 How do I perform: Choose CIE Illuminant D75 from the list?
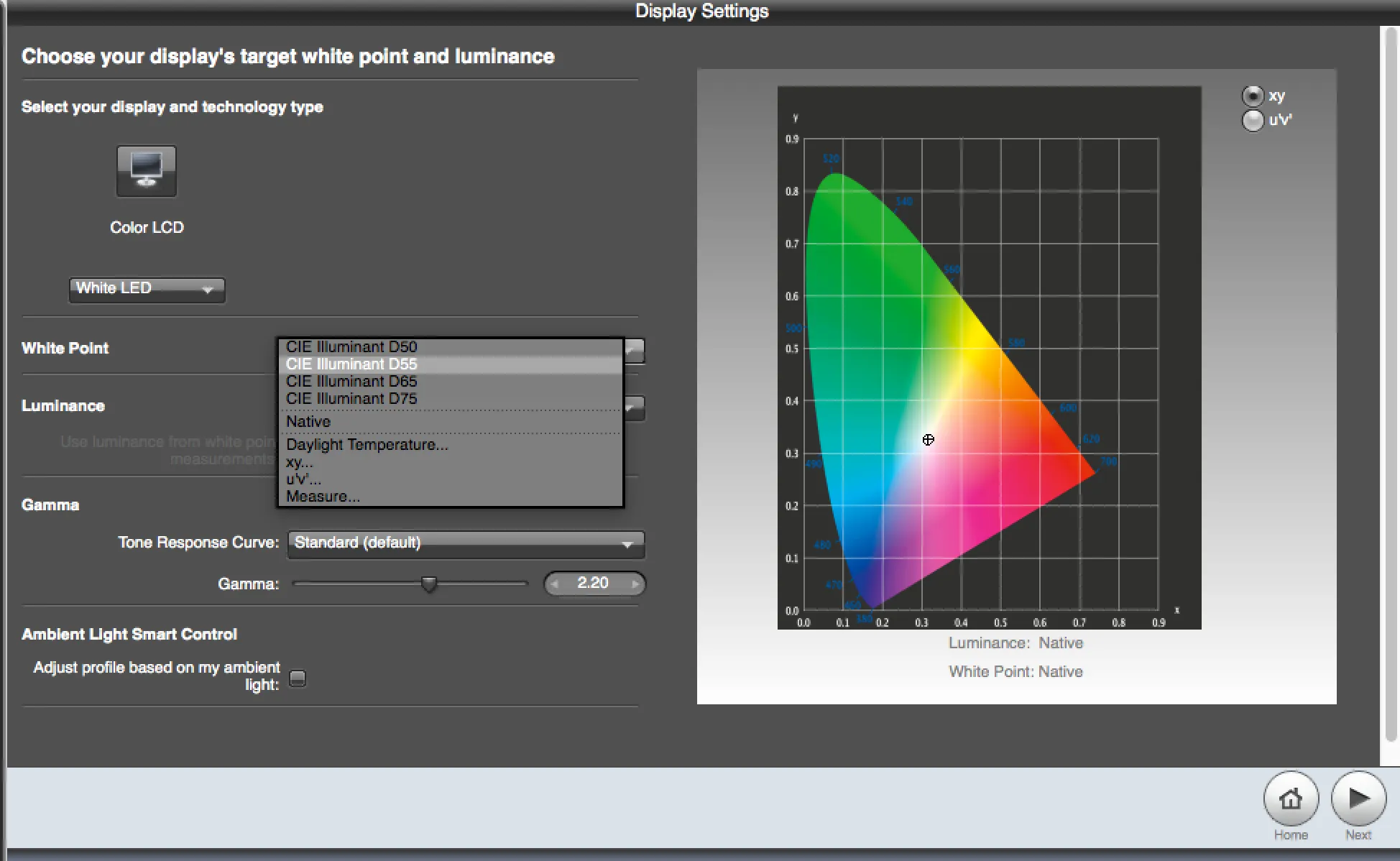(x=451, y=399)
